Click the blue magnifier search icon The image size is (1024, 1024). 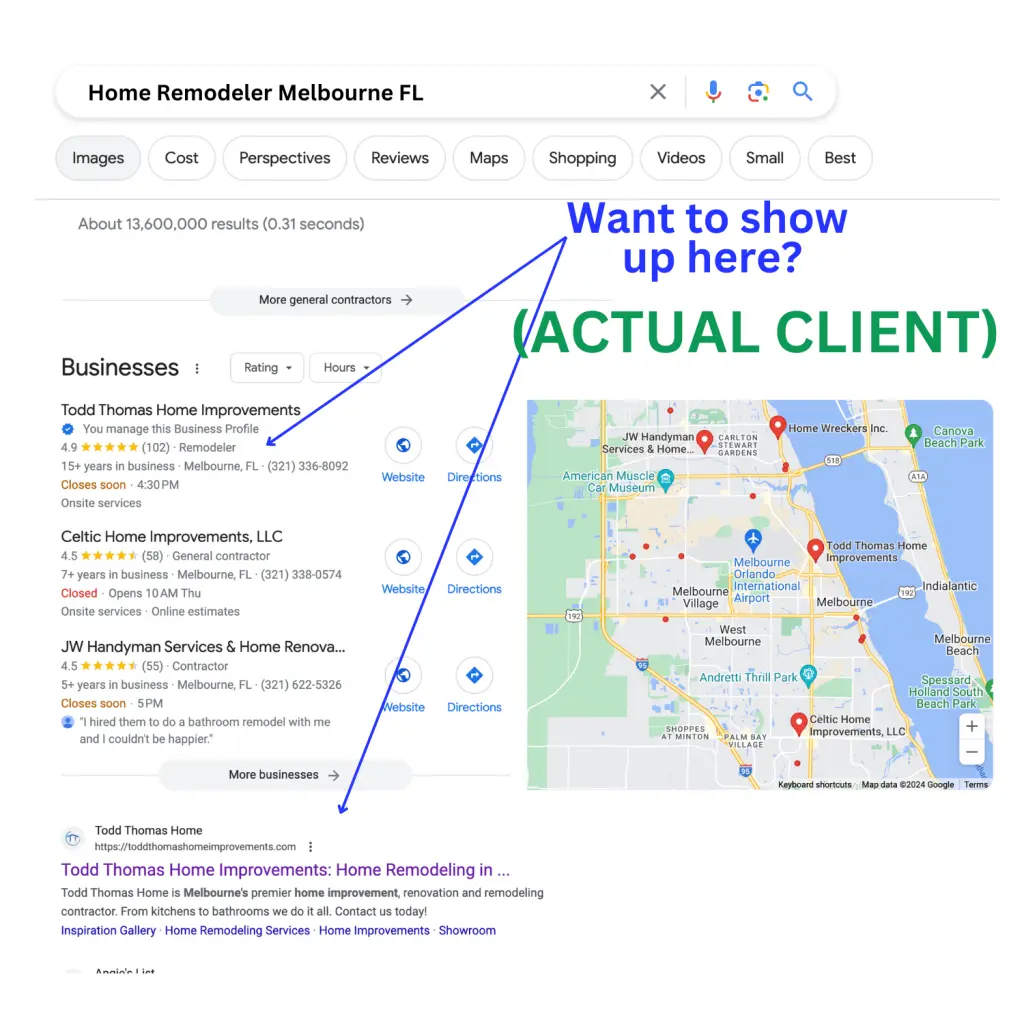click(x=803, y=91)
